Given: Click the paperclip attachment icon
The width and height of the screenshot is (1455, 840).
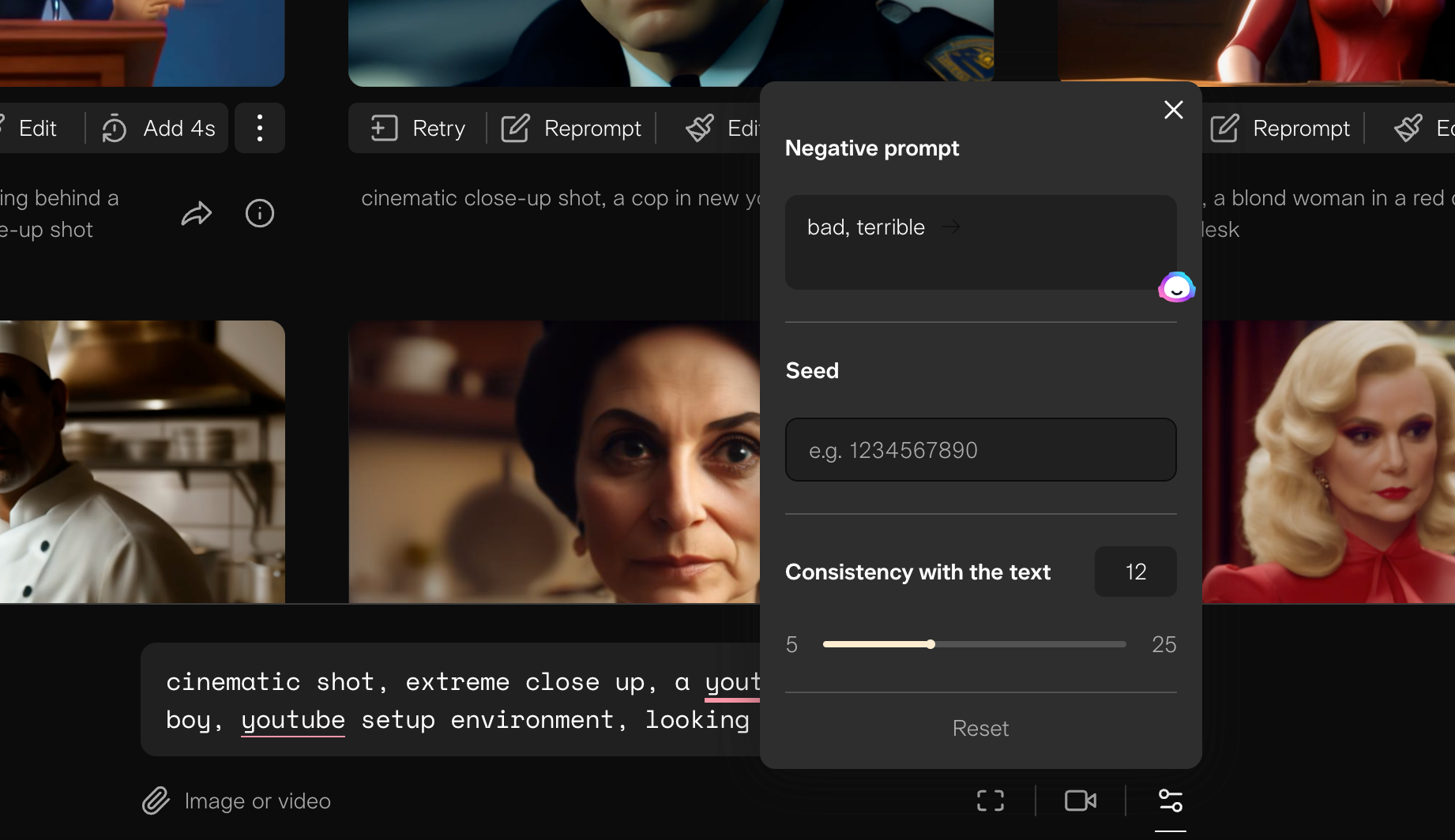Looking at the screenshot, I should tap(156, 801).
